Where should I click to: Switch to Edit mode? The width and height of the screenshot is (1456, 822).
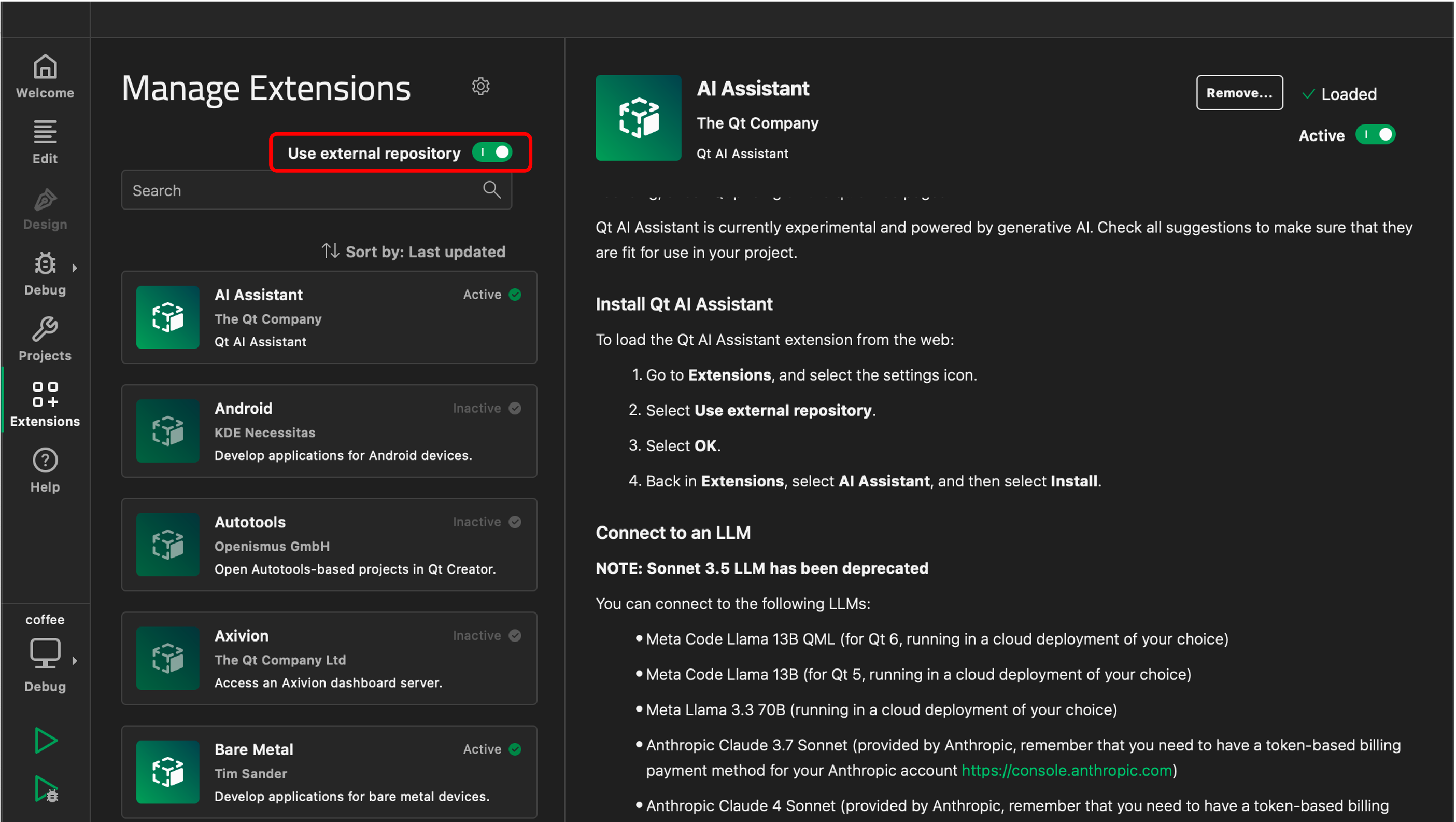(45, 142)
